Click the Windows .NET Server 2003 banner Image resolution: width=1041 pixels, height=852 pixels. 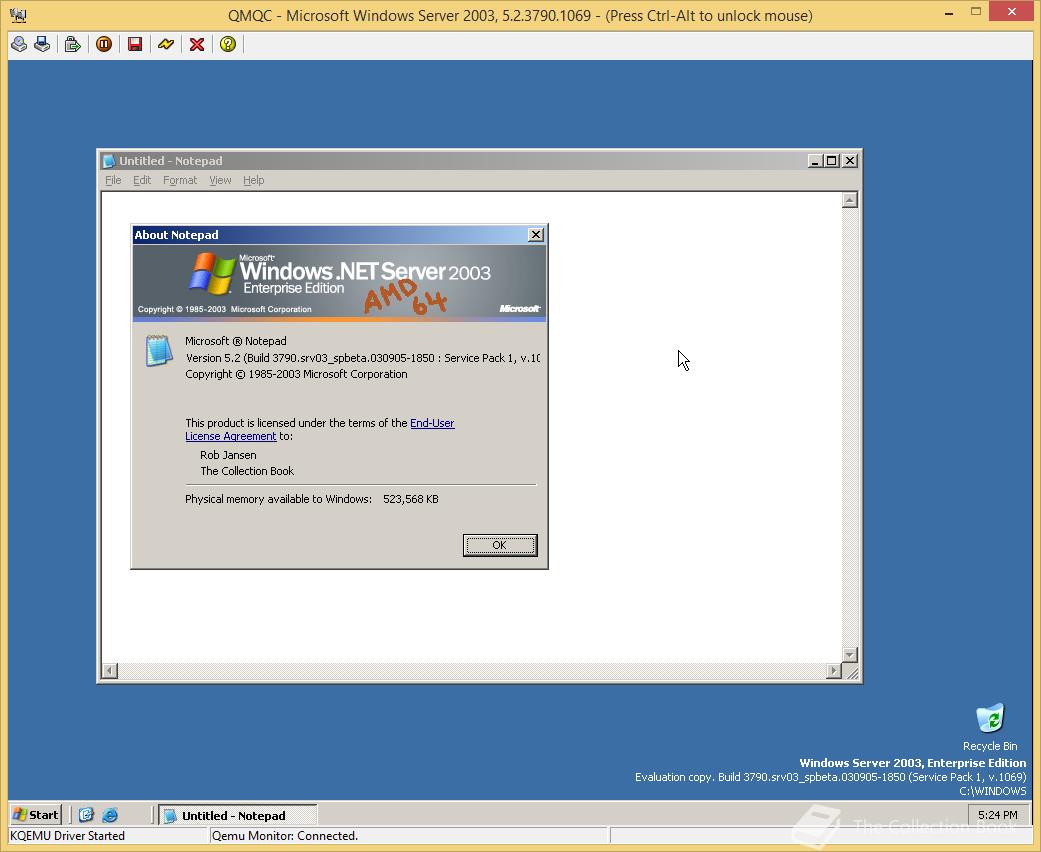(339, 283)
